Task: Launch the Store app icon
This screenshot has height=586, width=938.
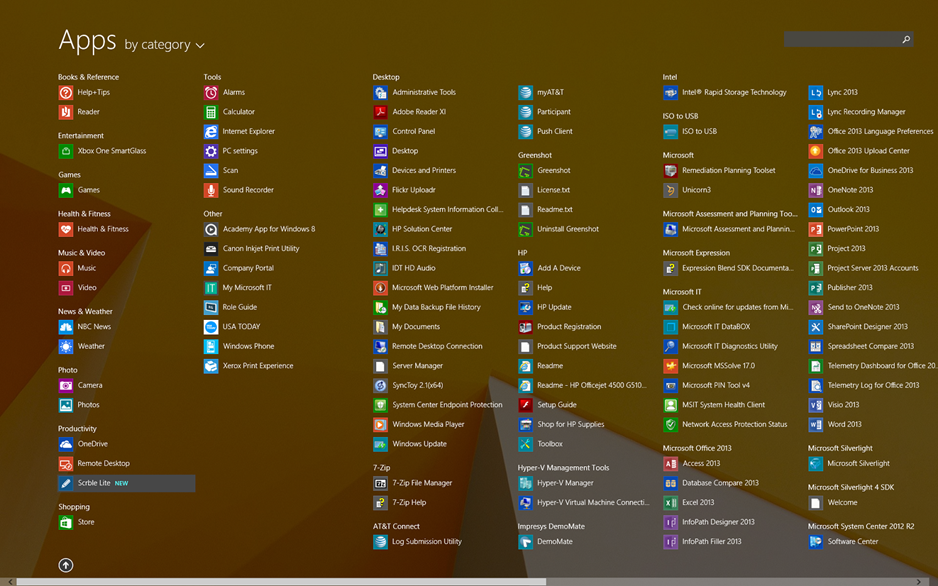Action: (x=66, y=522)
